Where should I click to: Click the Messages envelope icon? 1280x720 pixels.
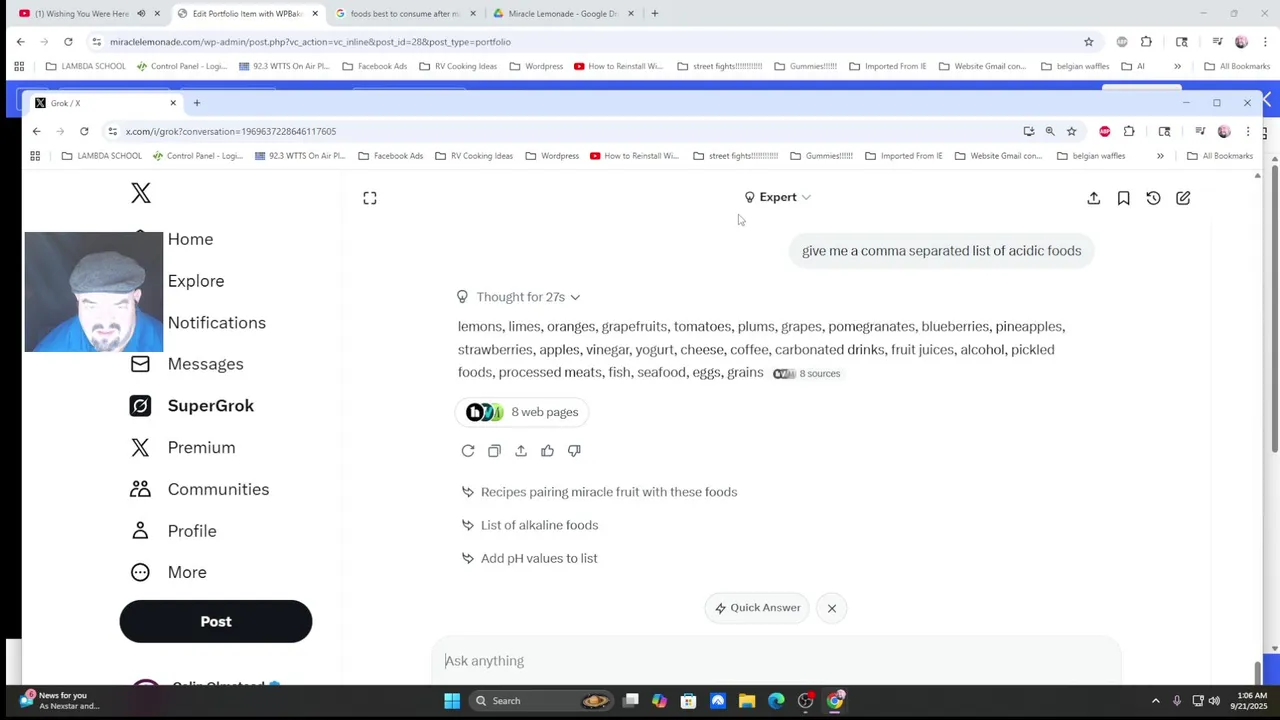pyautogui.click(x=140, y=364)
